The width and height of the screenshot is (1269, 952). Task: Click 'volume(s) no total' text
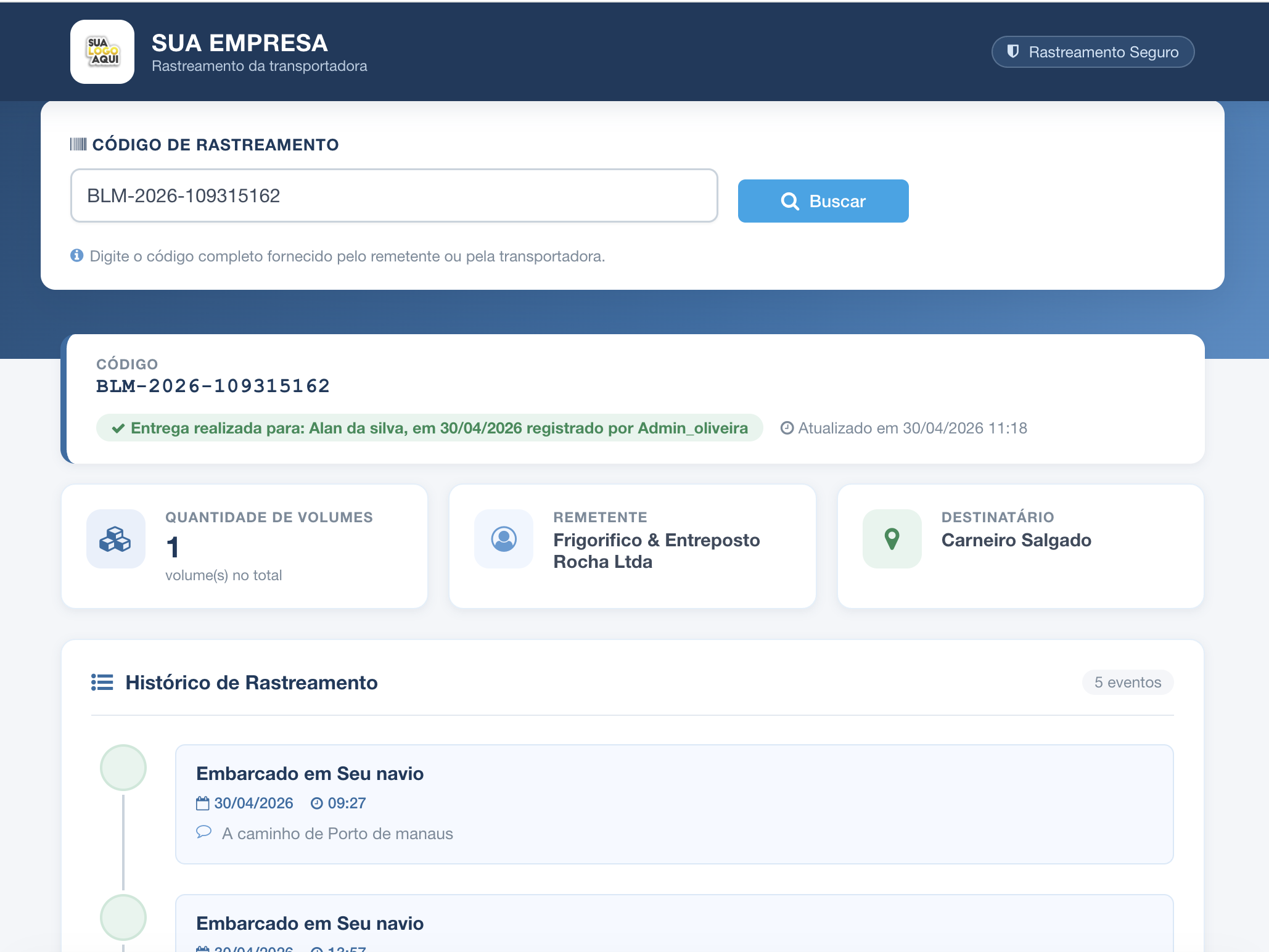pyautogui.click(x=223, y=575)
